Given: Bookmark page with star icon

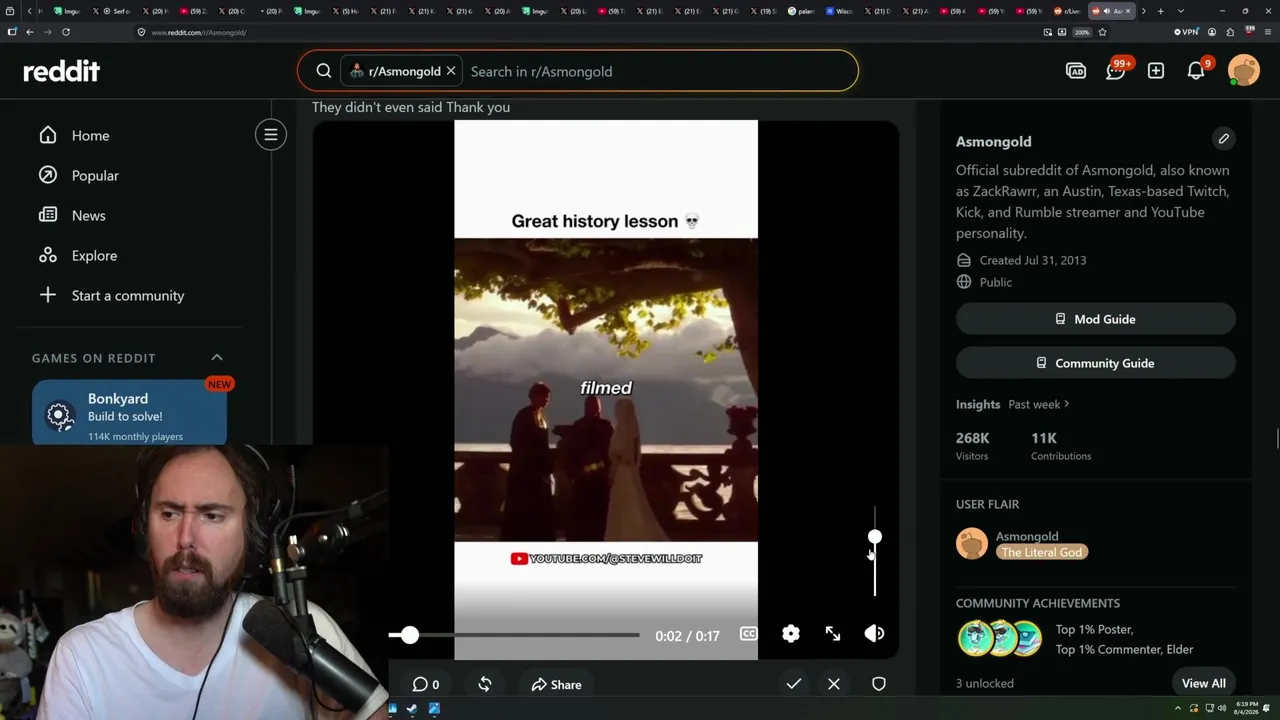Looking at the screenshot, I should point(1102,32).
